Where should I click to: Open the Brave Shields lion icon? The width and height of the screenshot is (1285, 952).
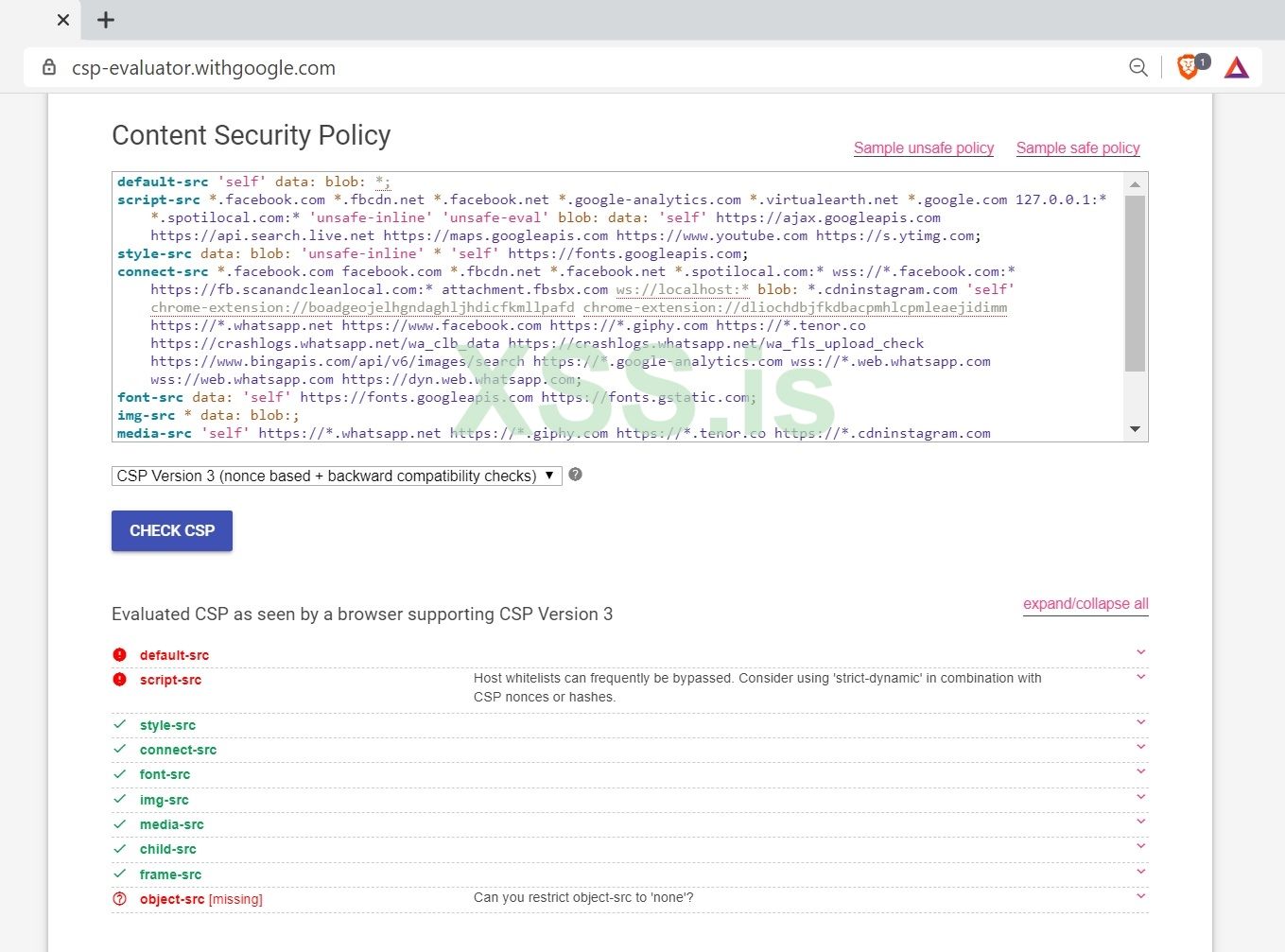(1189, 67)
